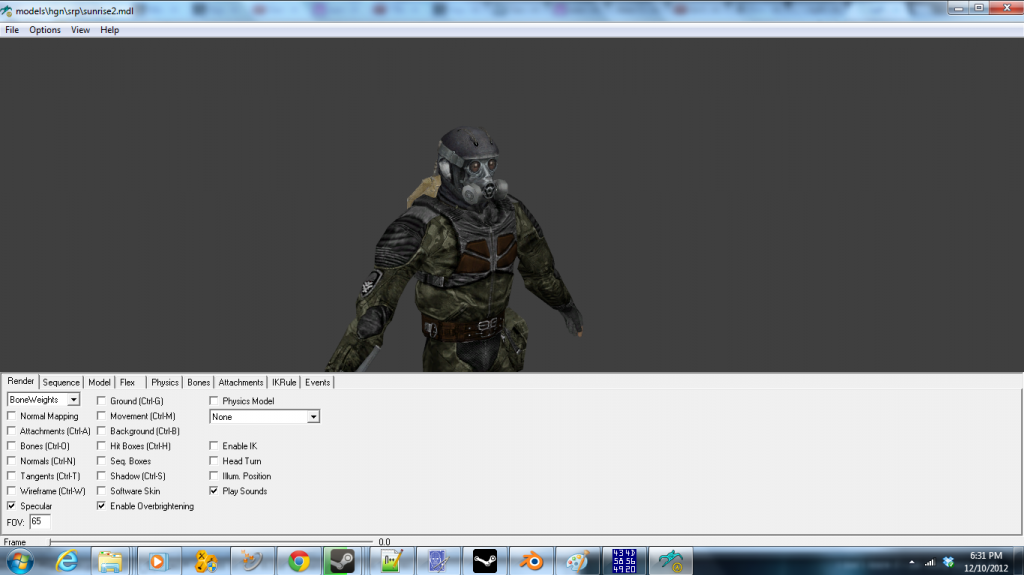Open the green notepad chart taskbar icon
This screenshot has width=1024, height=575.
click(391, 561)
